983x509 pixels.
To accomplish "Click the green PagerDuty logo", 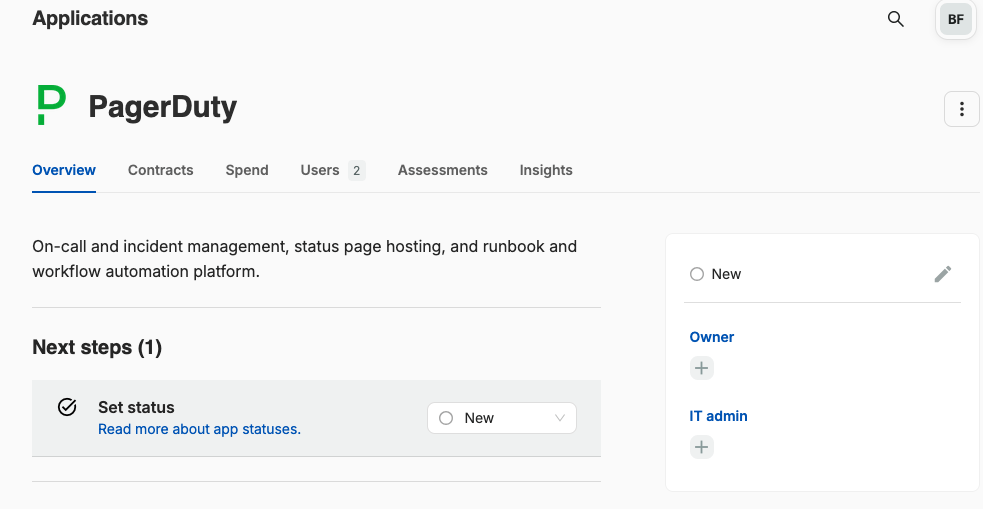I will point(51,105).
